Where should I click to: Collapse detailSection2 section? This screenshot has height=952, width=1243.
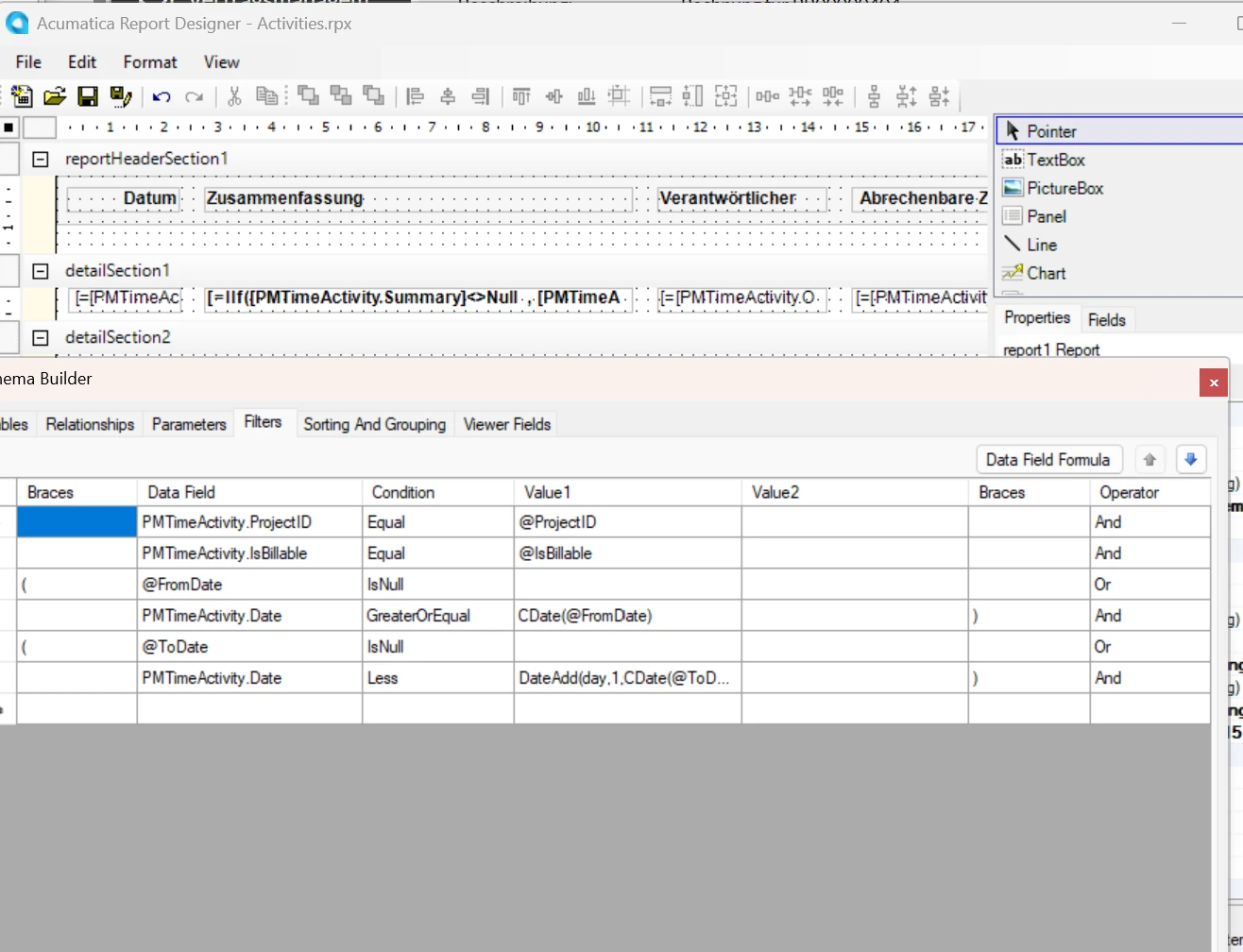(41, 337)
